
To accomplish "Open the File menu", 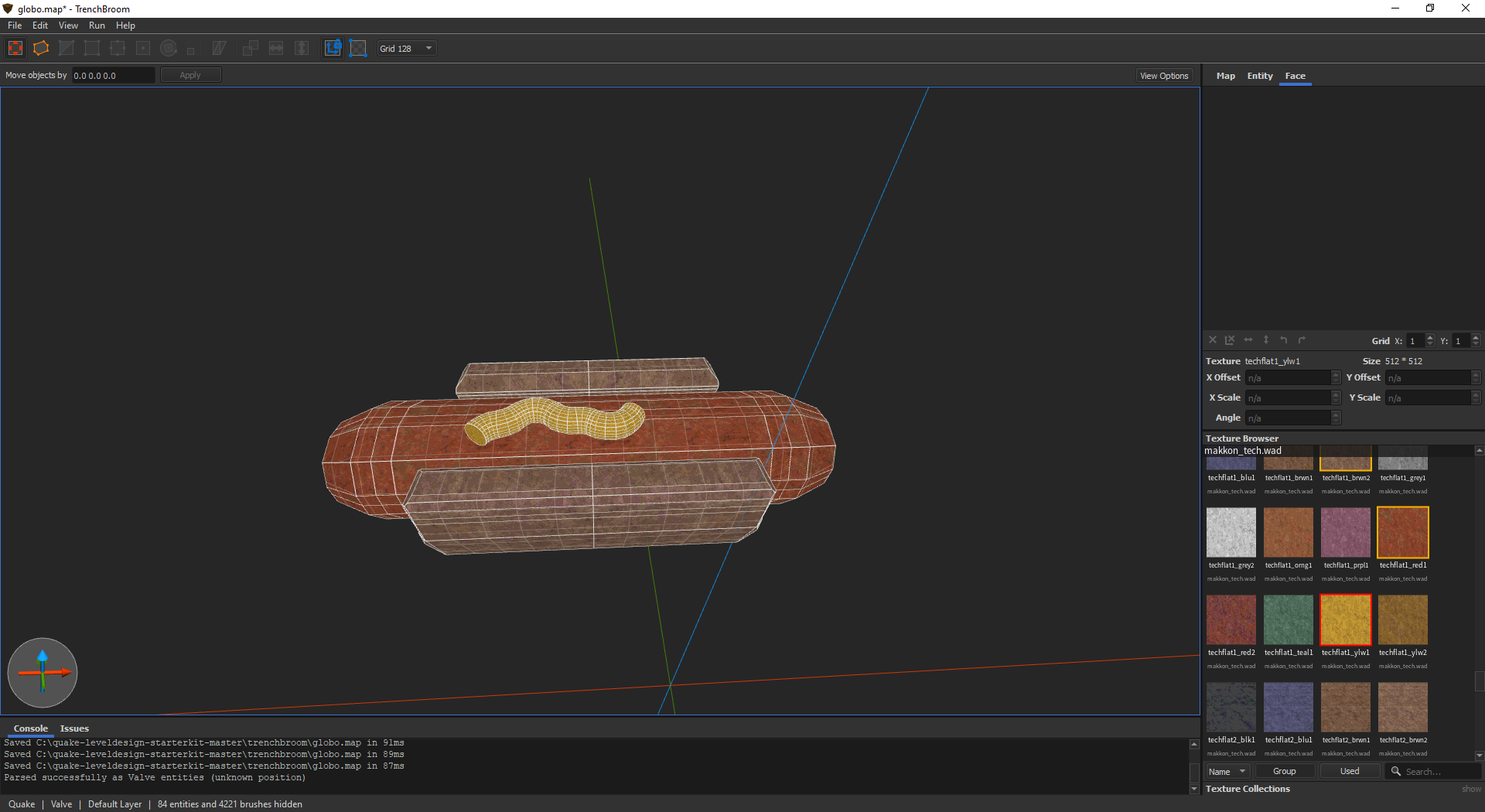I will click(15, 26).
